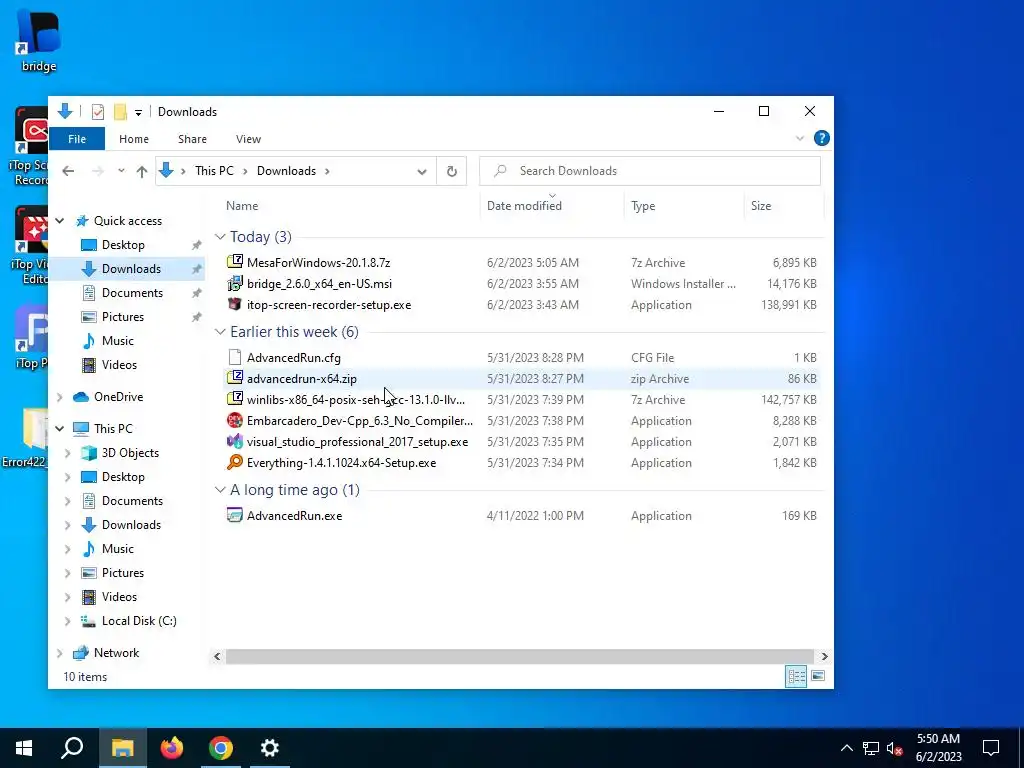
Task: Open Documents under Quick access
Action: point(132,293)
